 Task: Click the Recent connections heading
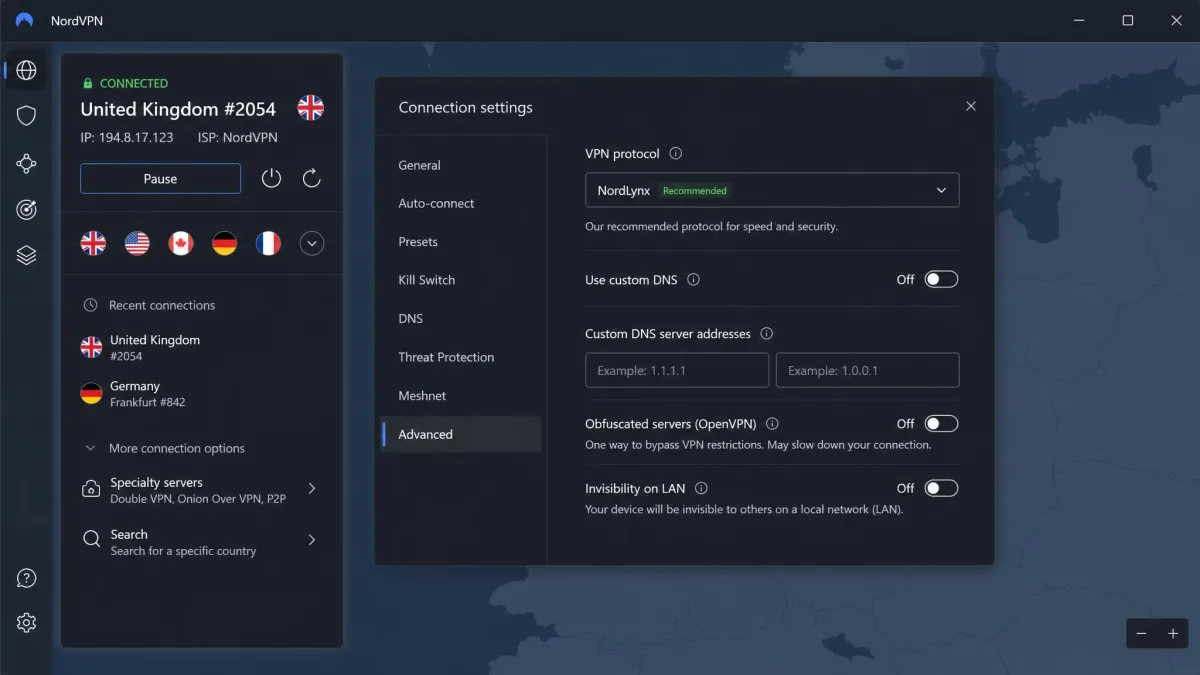[x=162, y=306]
